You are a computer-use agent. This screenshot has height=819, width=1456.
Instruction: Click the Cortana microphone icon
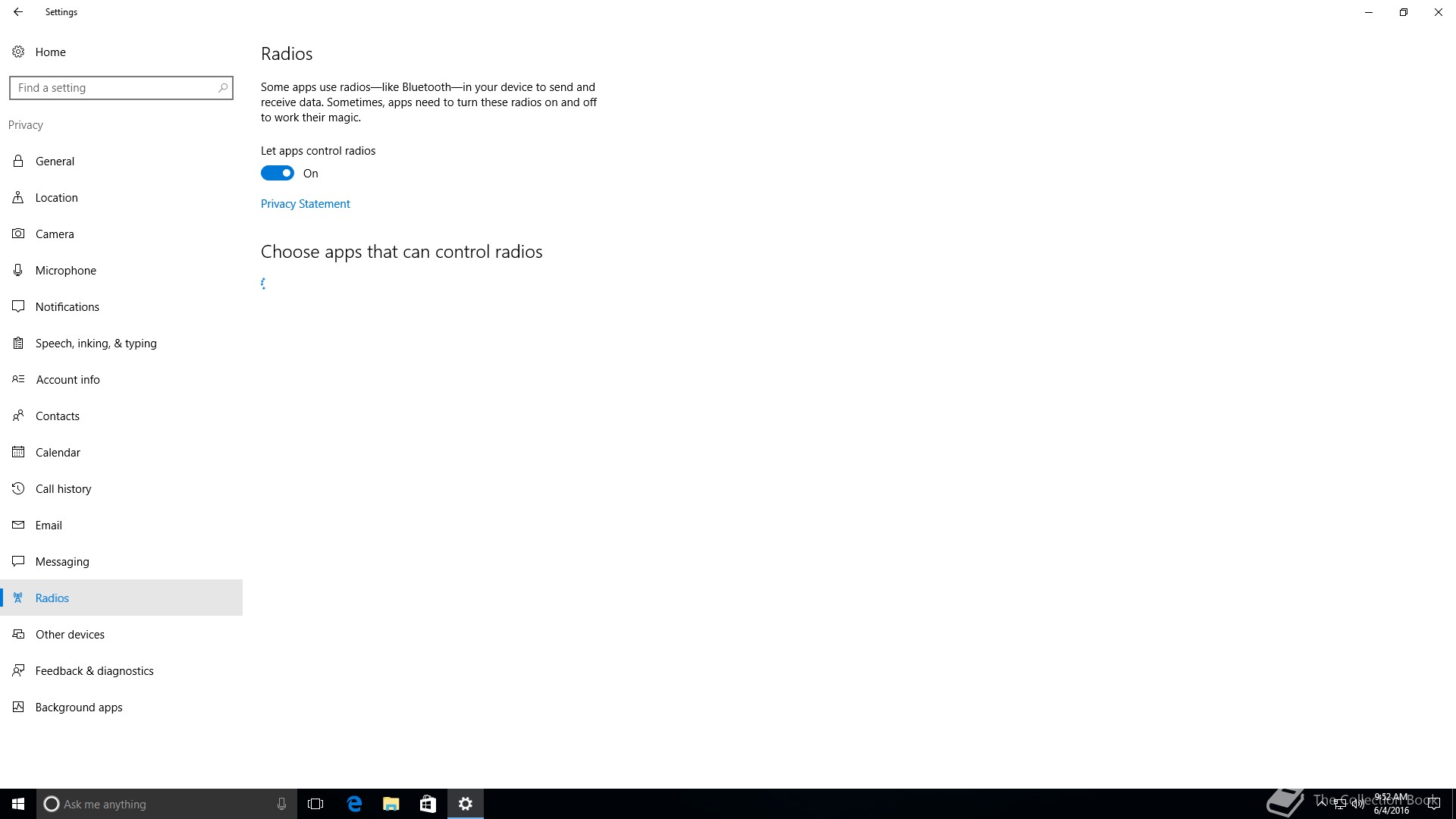[x=281, y=804]
